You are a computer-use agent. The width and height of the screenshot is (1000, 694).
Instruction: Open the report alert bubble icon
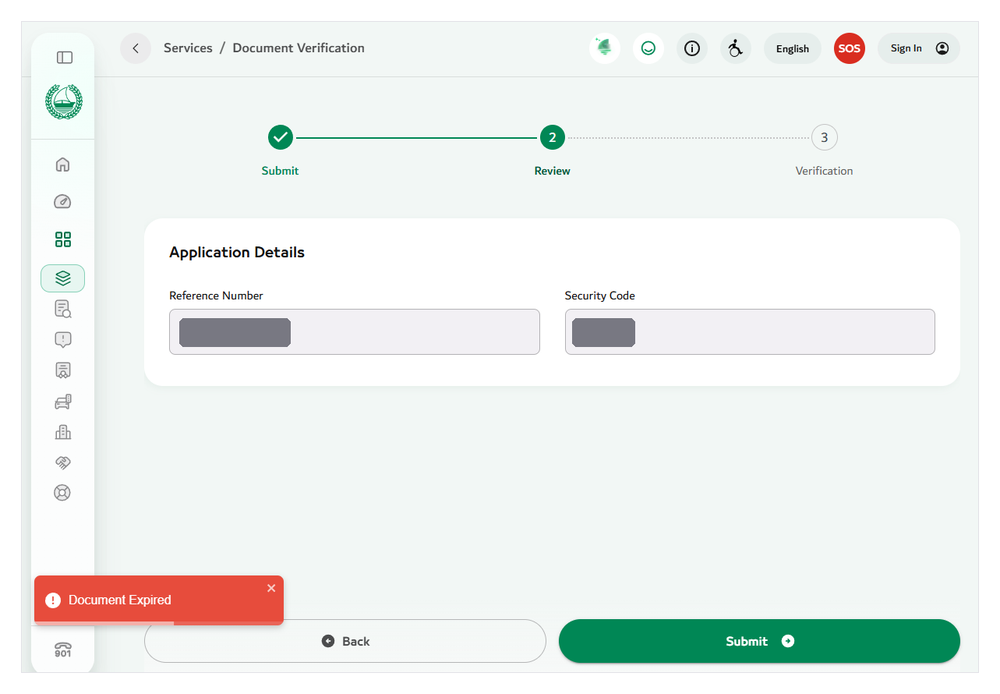coord(62,339)
